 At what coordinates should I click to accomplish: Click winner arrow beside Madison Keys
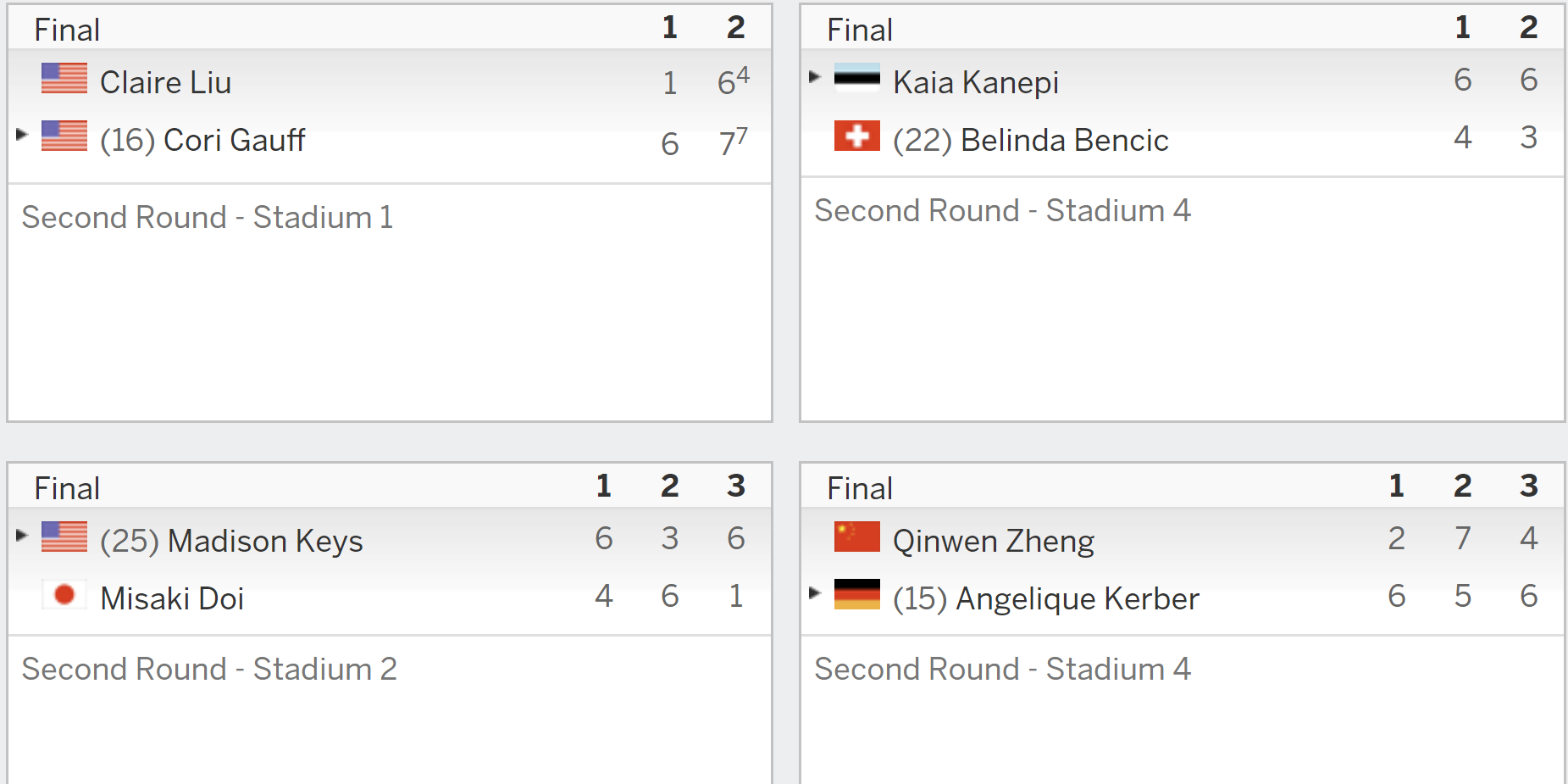point(22,535)
